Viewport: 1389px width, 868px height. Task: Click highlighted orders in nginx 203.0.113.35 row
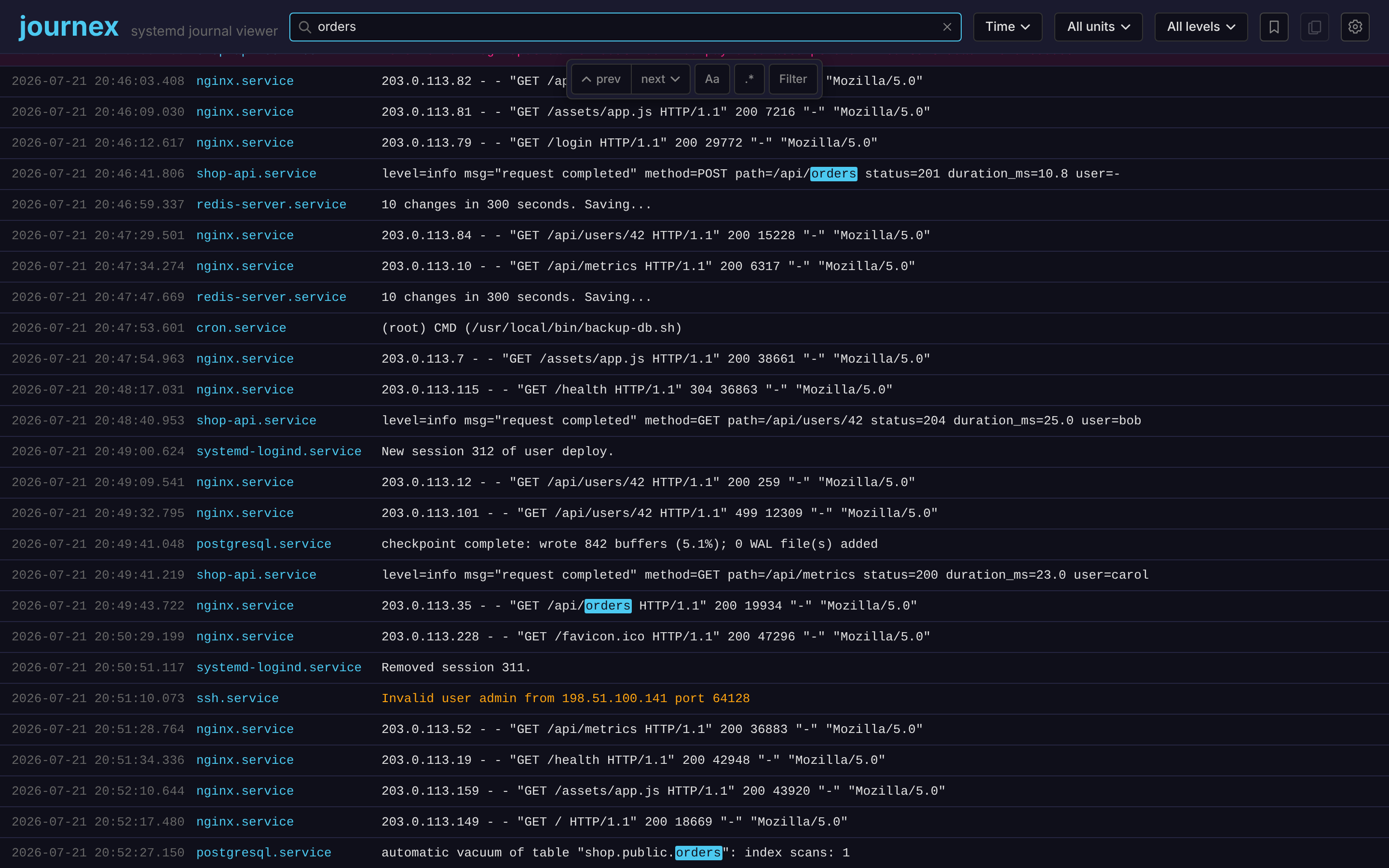point(608,606)
